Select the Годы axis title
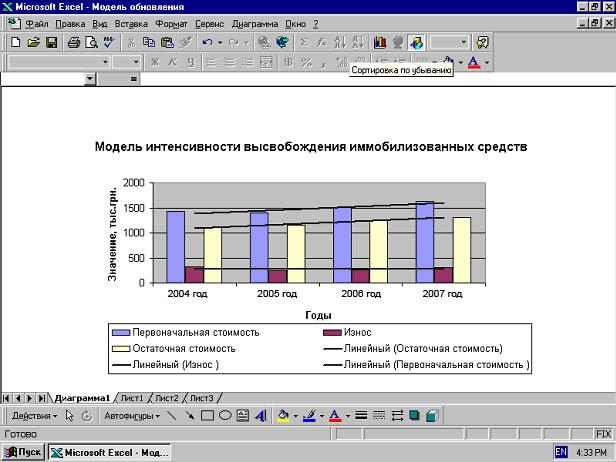The width and height of the screenshot is (616, 462). [x=319, y=315]
